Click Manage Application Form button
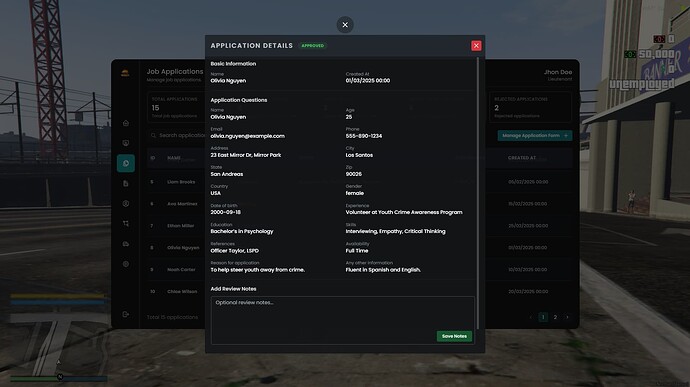 535,136
